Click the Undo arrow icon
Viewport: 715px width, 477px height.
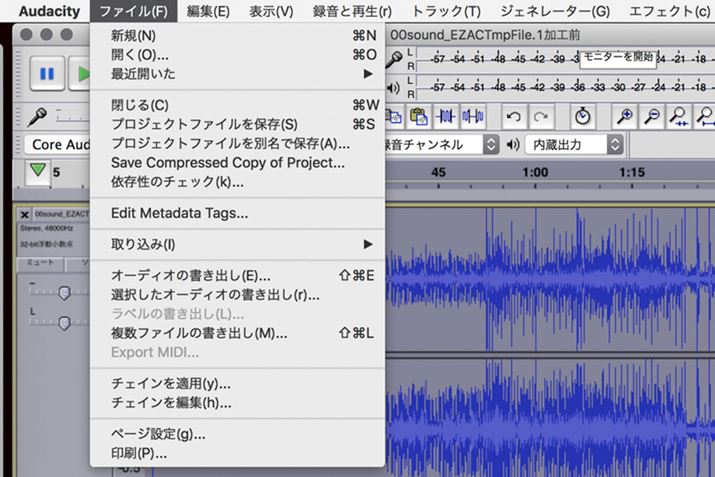tap(514, 116)
